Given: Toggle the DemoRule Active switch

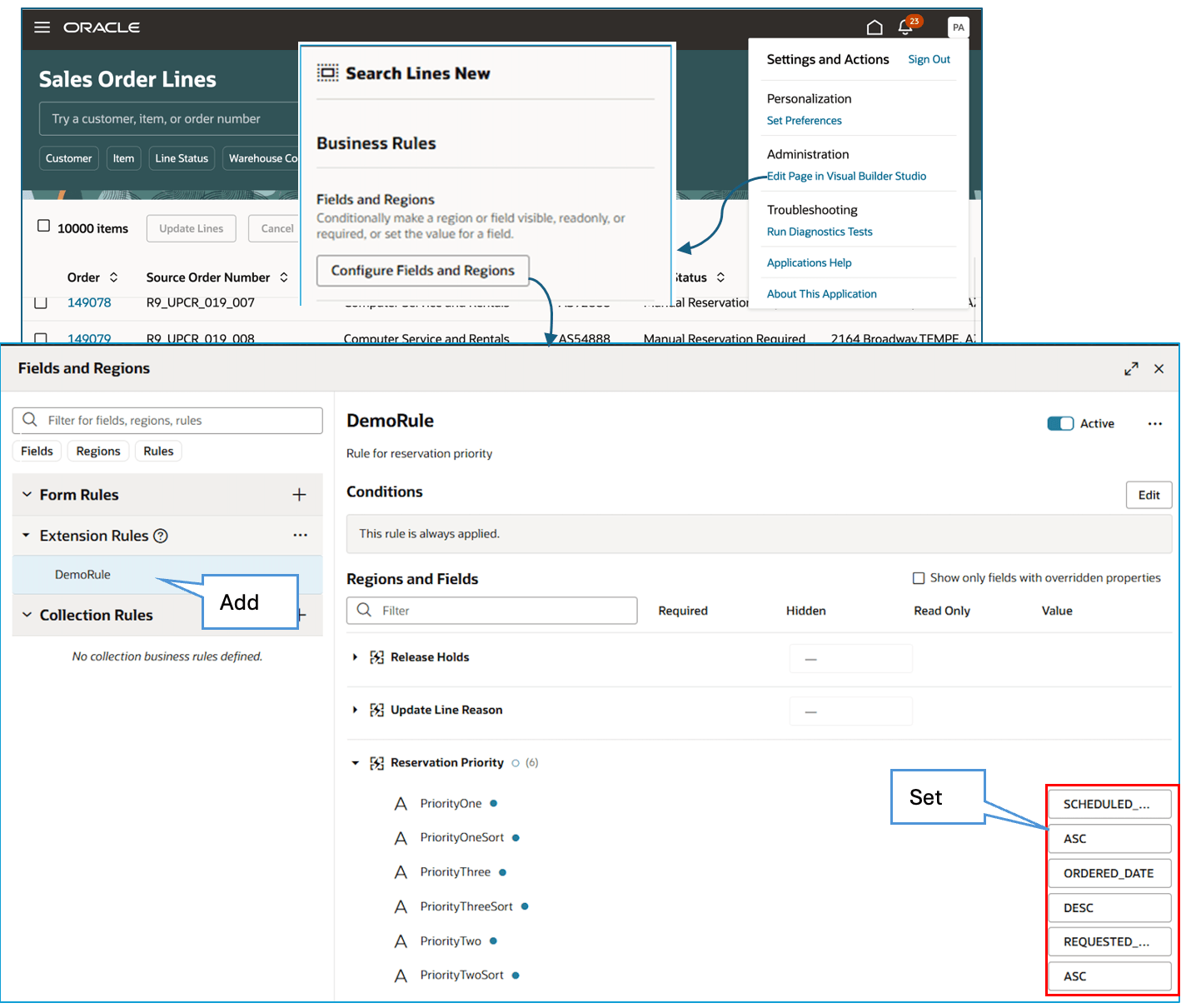Looking at the screenshot, I should coord(1060,423).
